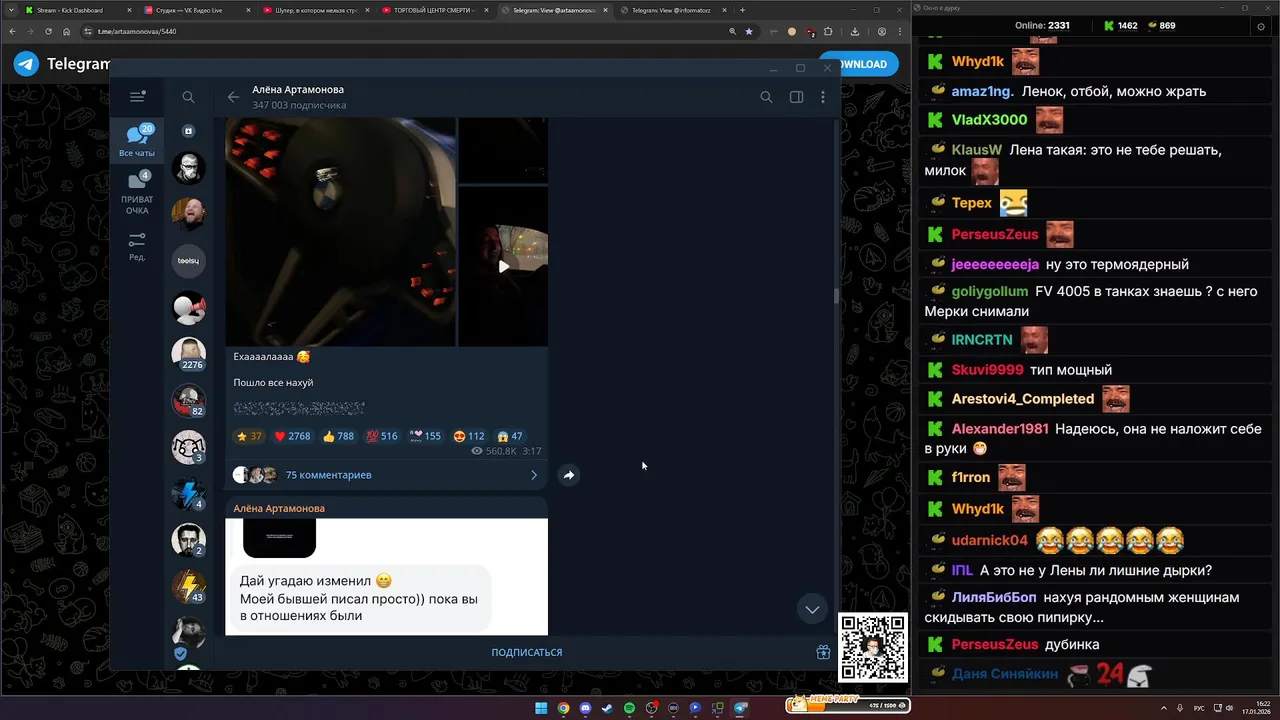
Task: Toggle the channel info side panel
Action: [x=796, y=97]
